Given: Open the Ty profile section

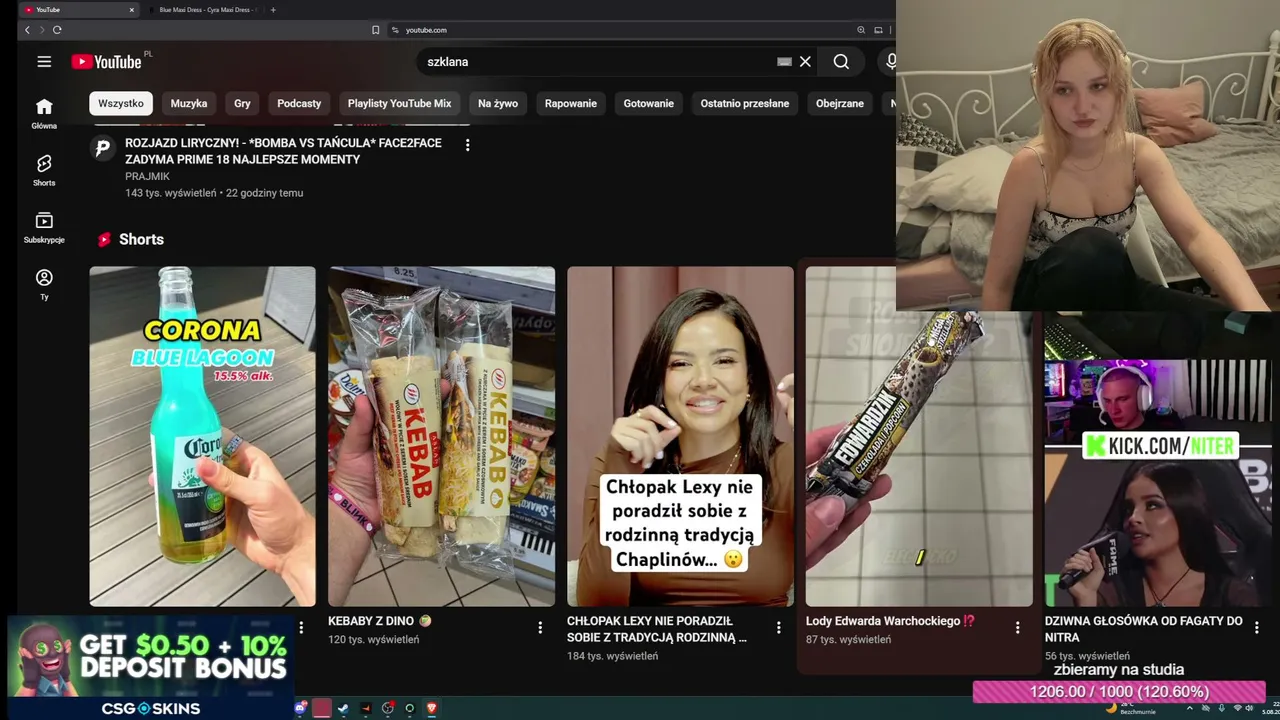Looking at the screenshot, I should pos(44,285).
